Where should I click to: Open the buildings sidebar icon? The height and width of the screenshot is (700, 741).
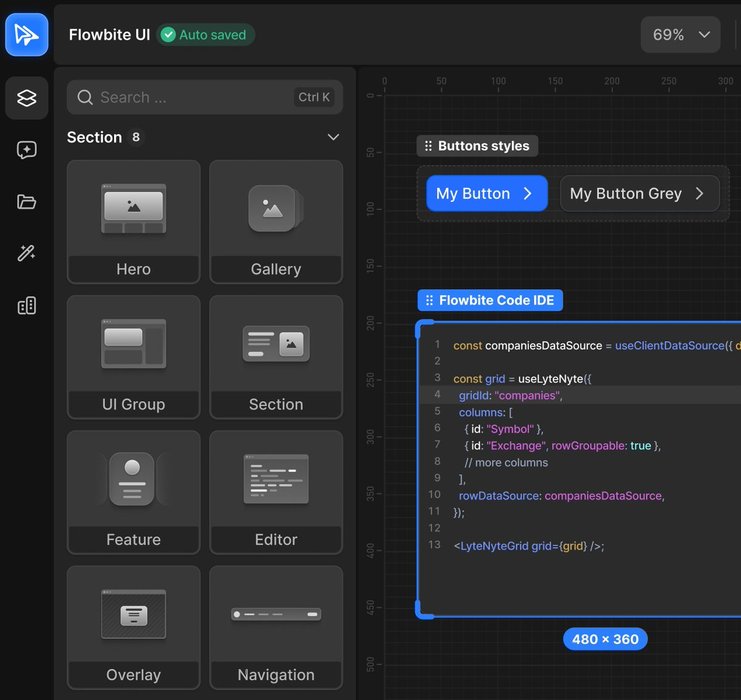pyautogui.click(x=26, y=305)
